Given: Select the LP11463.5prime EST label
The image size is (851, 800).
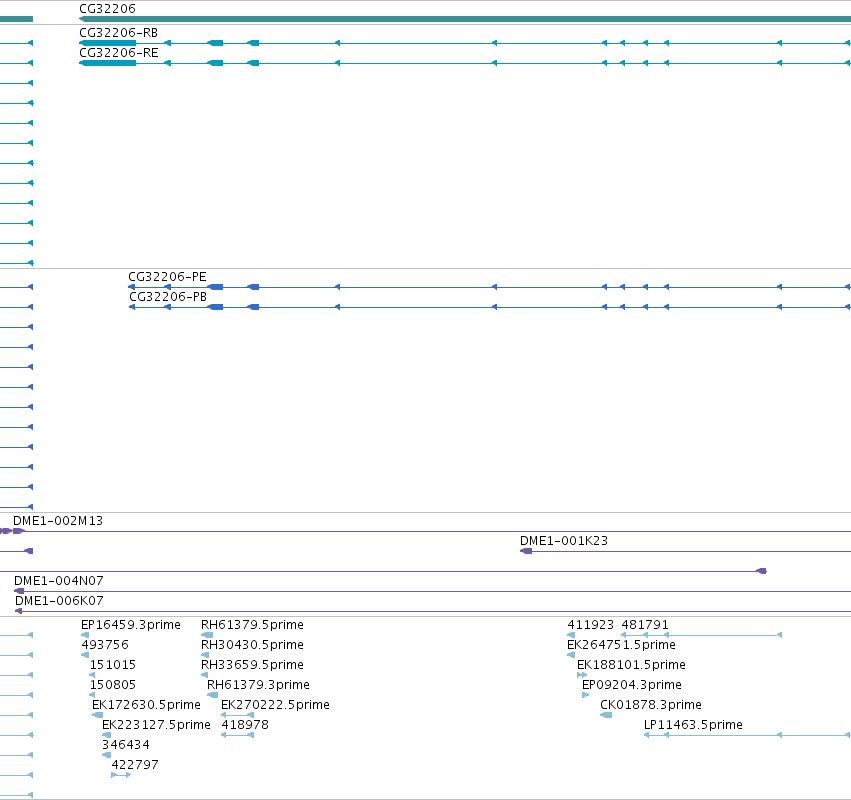Looking at the screenshot, I should pos(693,725).
